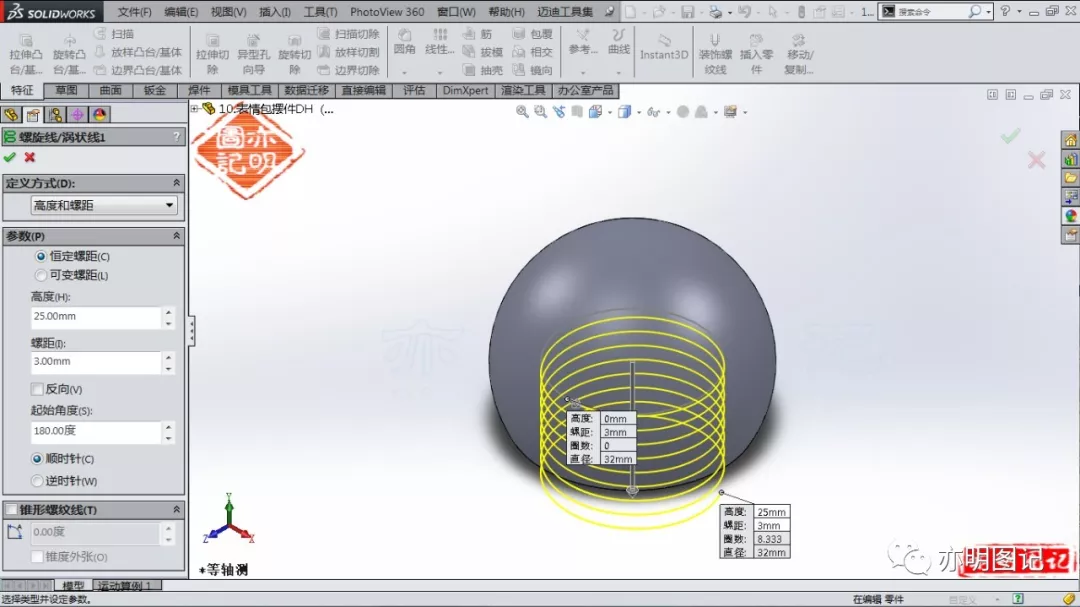
Task: Increase the 高度 height with the up spinner
Action: pyautogui.click(x=169, y=311)
